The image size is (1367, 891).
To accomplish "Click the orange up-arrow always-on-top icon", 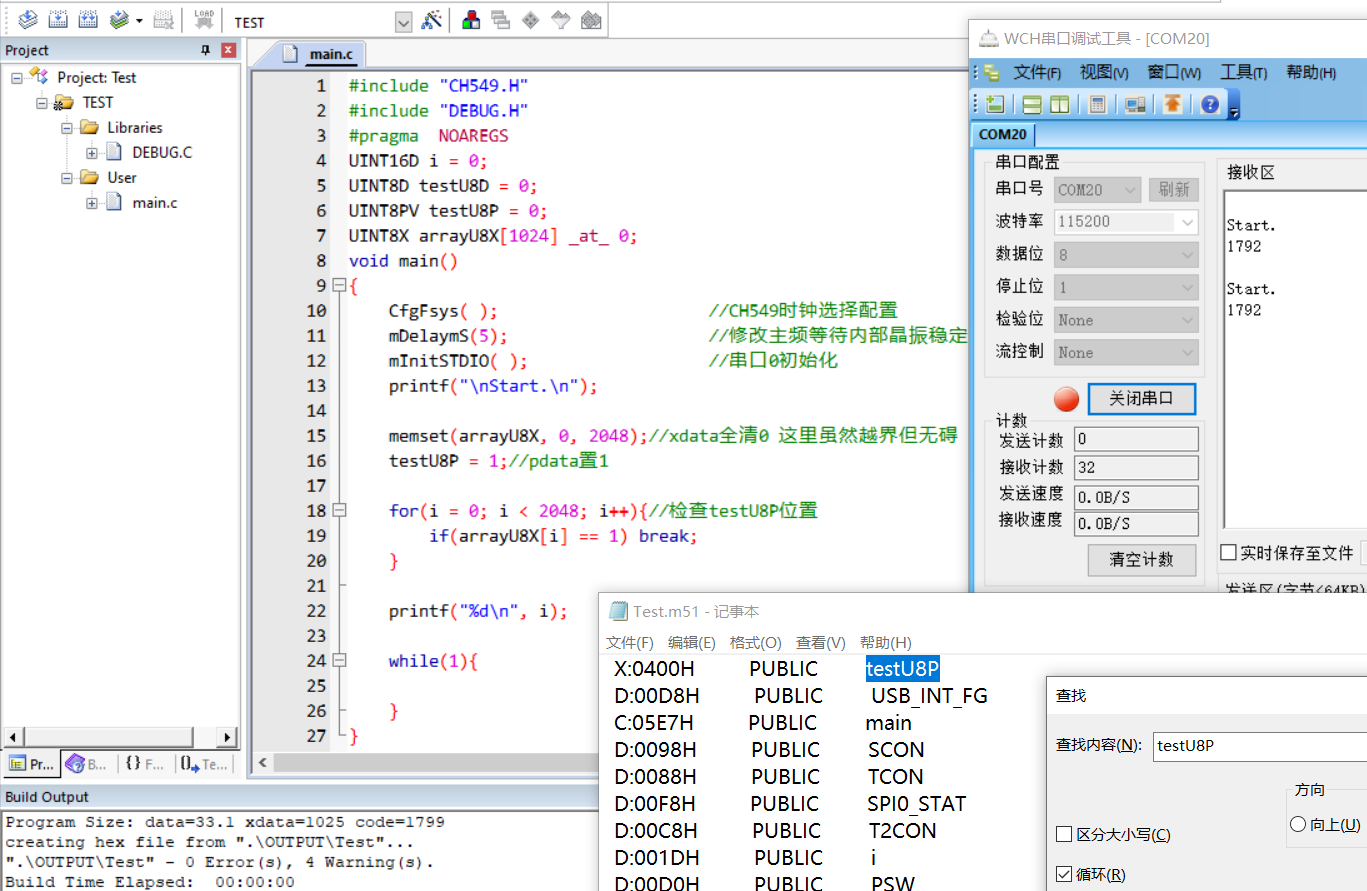I will pos(1172,104).
